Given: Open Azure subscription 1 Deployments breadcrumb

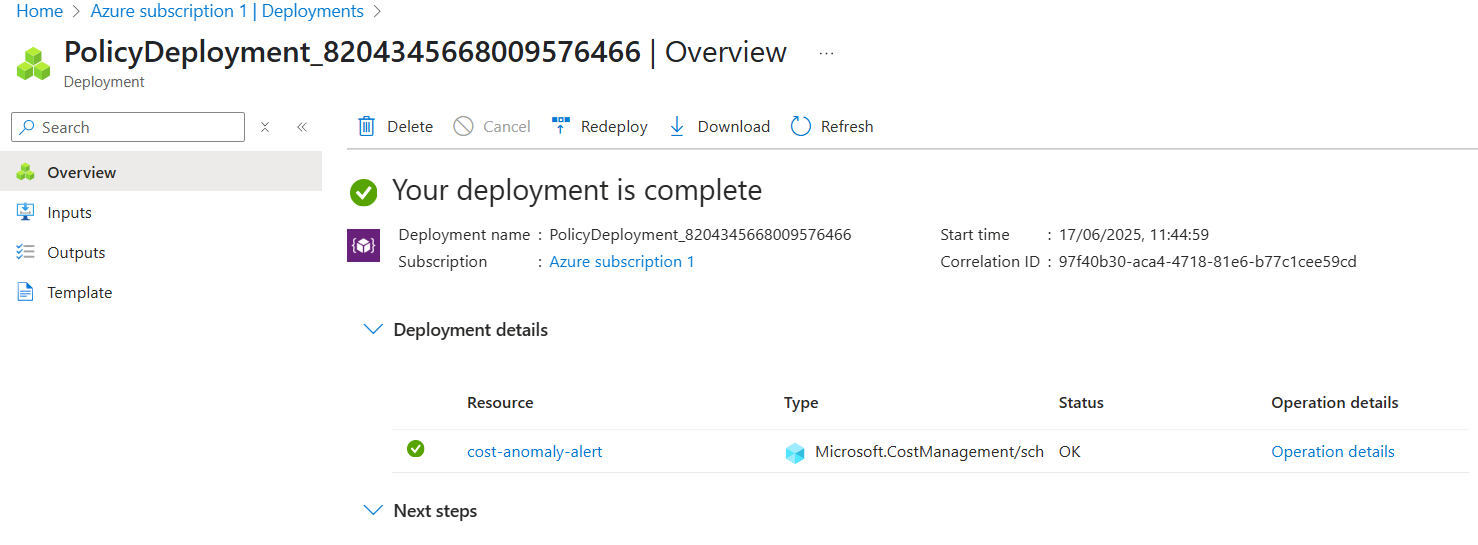Looking at the screenshot, I should pyautogui.click(x=227, y=11).
